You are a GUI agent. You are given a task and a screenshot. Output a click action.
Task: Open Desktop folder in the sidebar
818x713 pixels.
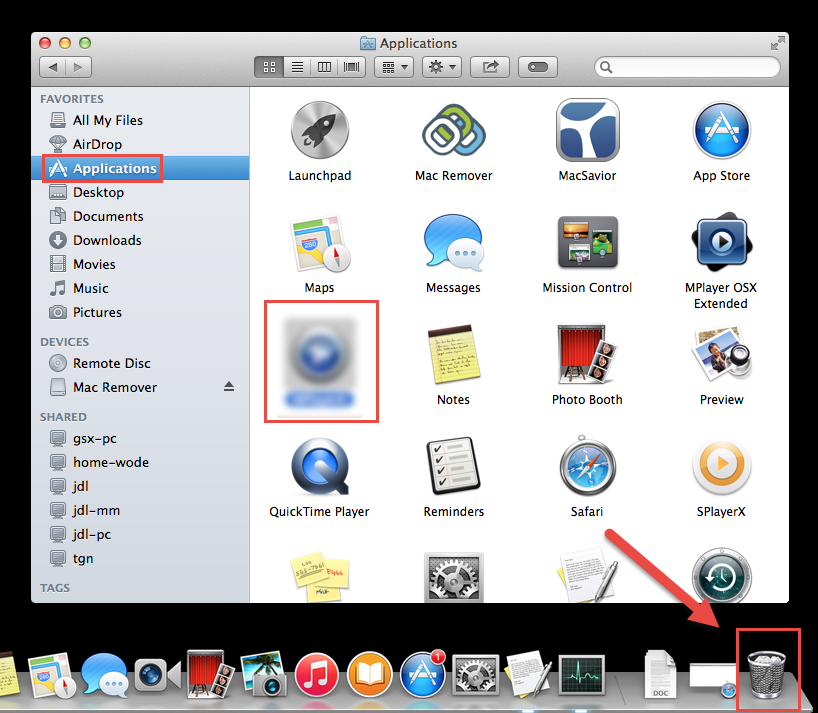[x=140, y=192]
